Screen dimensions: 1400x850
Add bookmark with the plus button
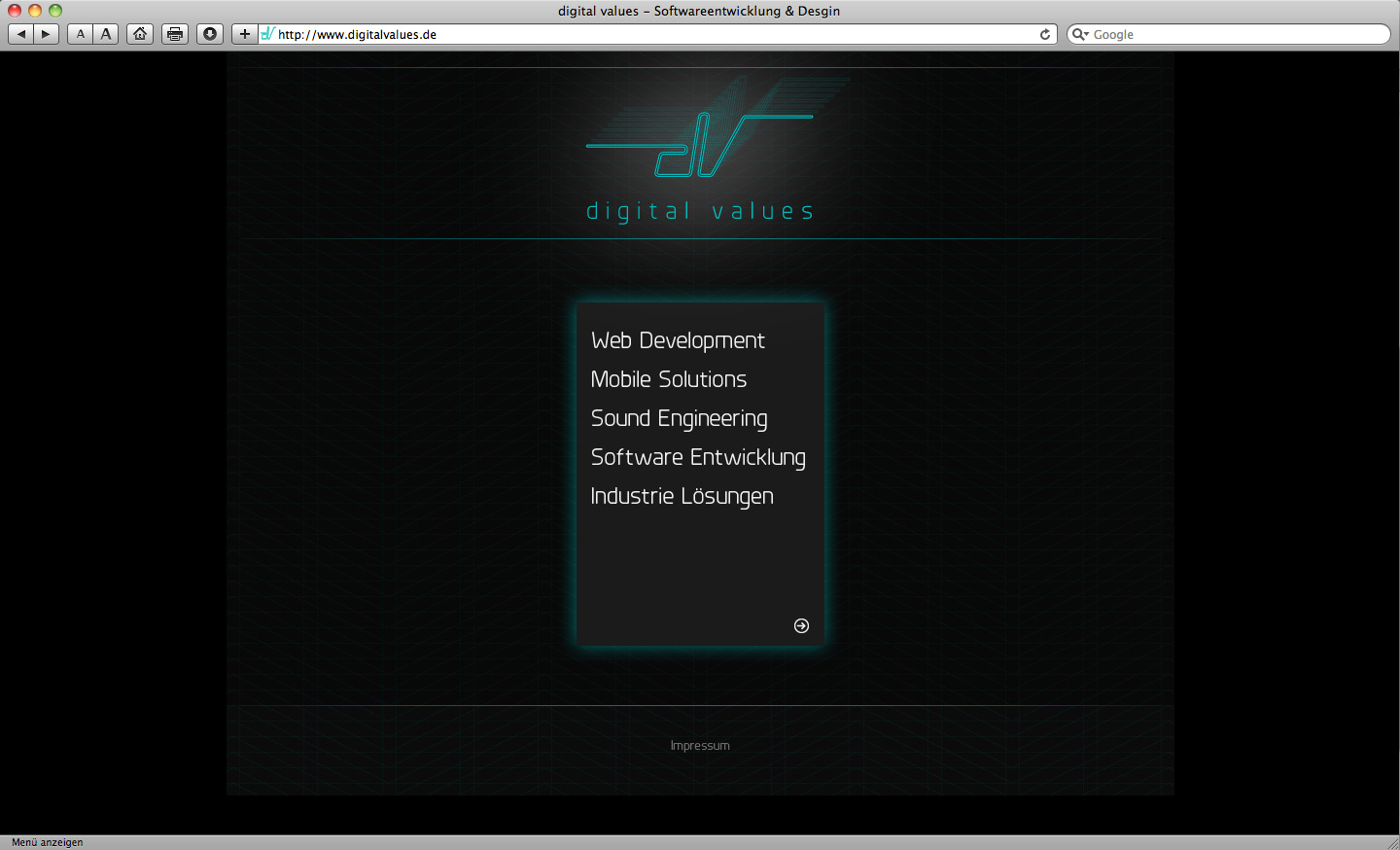point(245,34)
